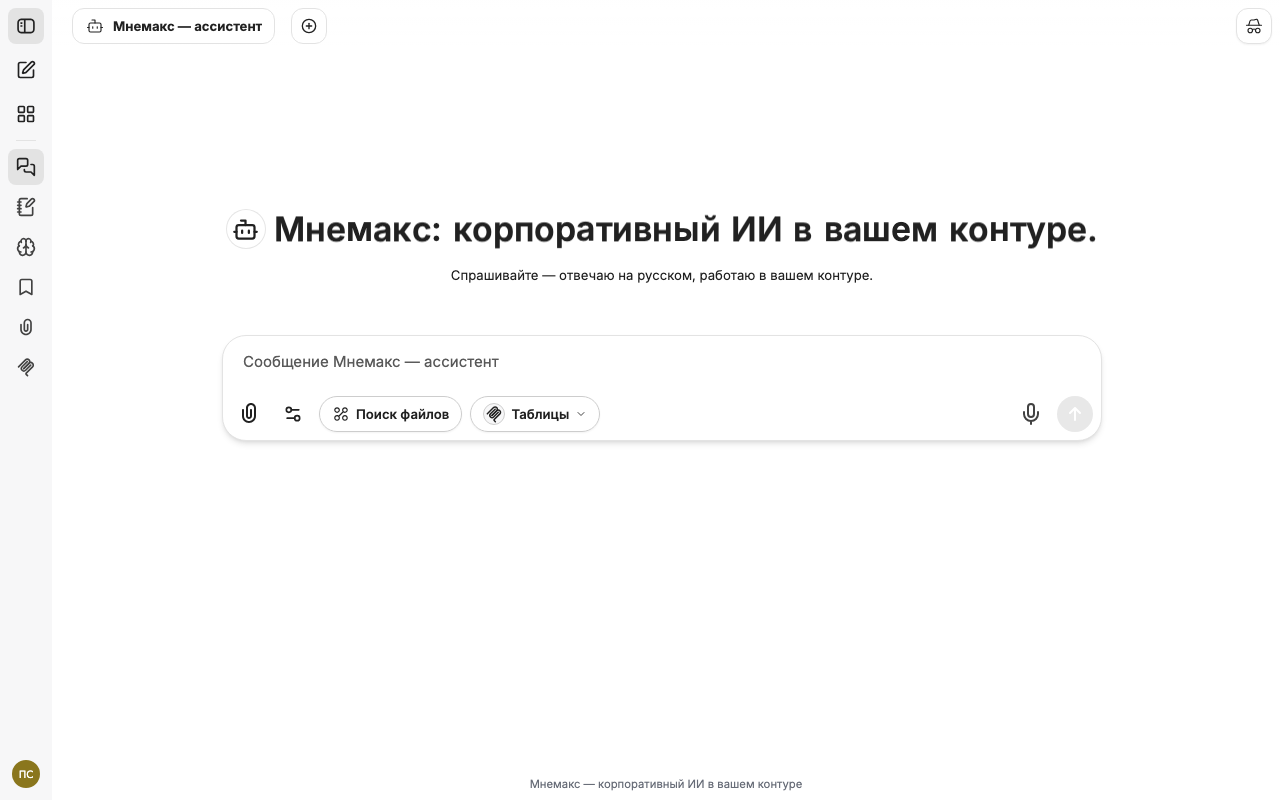Viewport: 1280px width, 800px height.
Task: Attach a file using the paperclip in composer
Action: (x=249, y=414)
